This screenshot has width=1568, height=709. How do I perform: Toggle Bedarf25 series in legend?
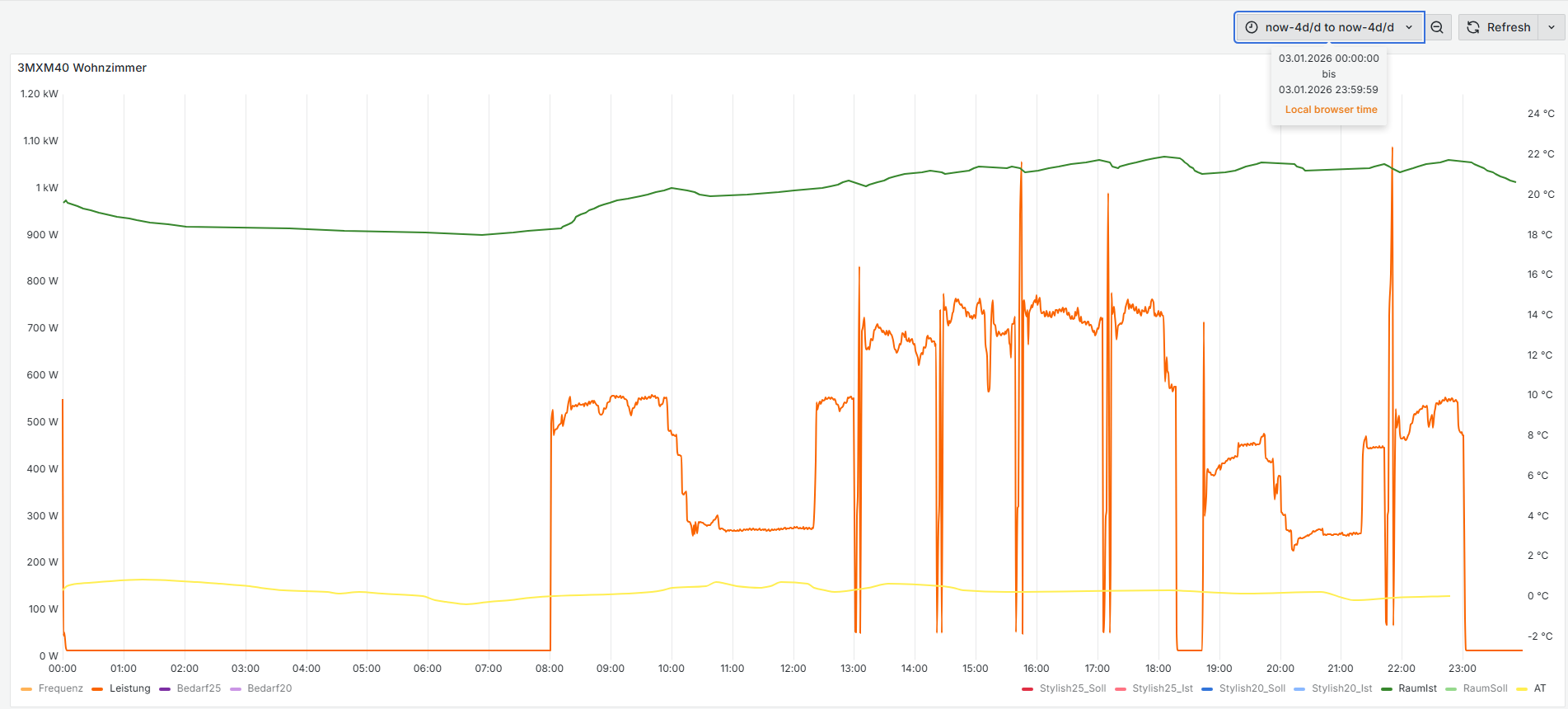199,688
